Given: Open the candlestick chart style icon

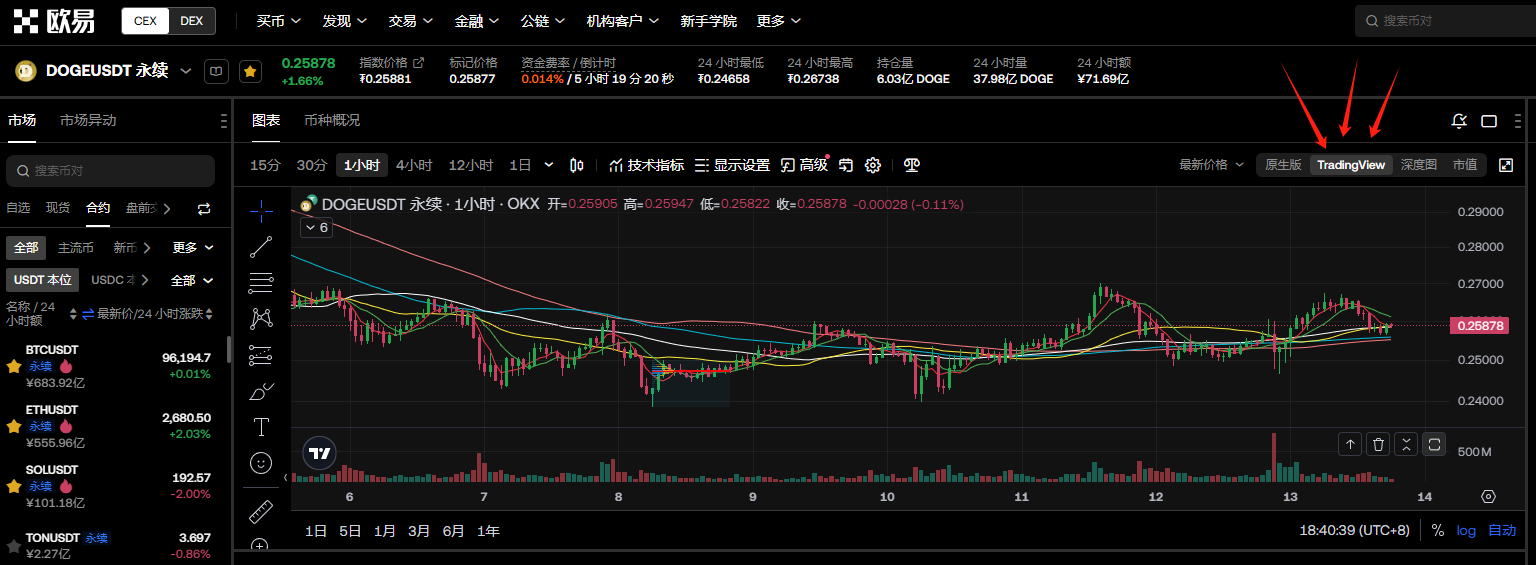Looking at the screenshot, I should [577, 165].
